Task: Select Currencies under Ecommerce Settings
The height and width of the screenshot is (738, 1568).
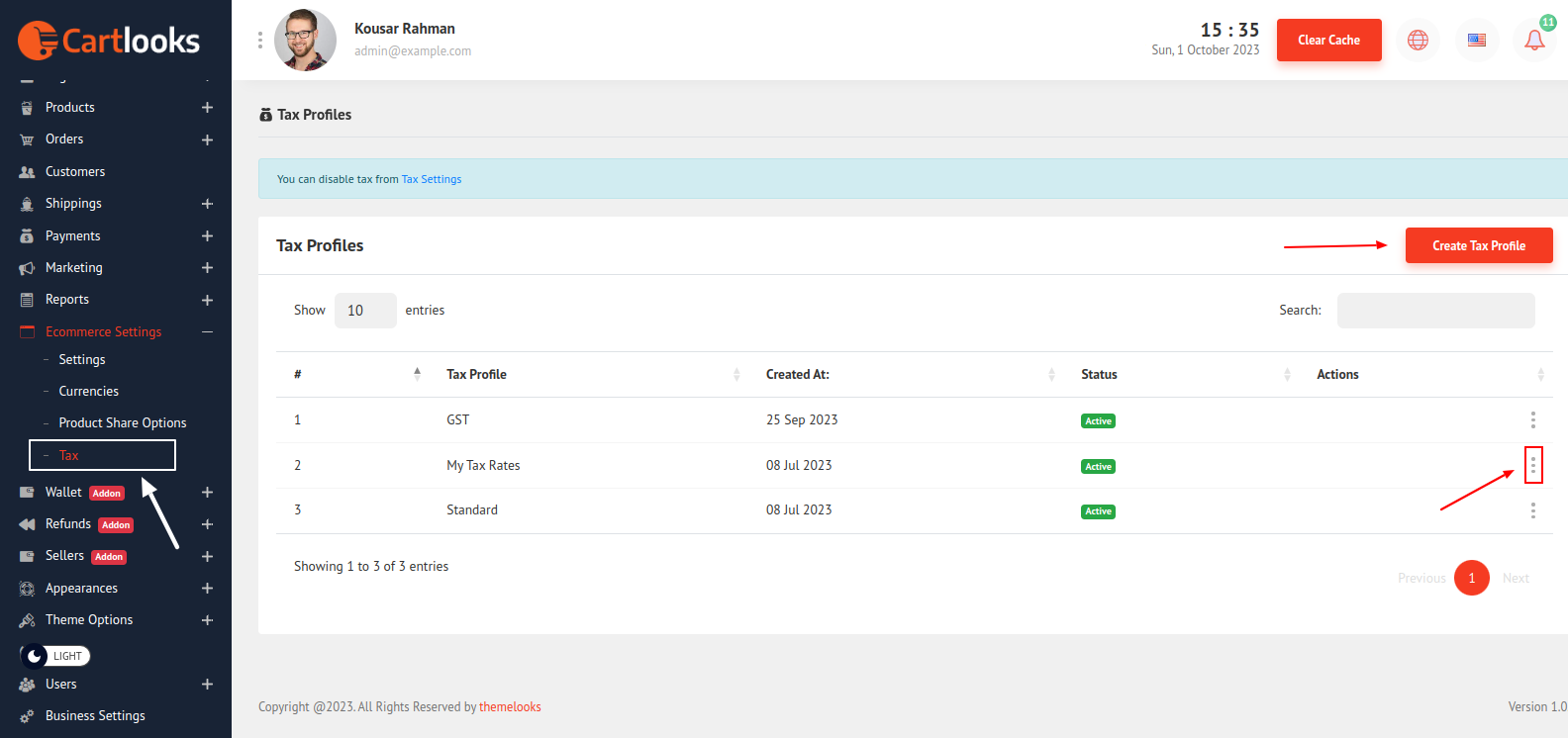Action: click(x=88, y=392)
